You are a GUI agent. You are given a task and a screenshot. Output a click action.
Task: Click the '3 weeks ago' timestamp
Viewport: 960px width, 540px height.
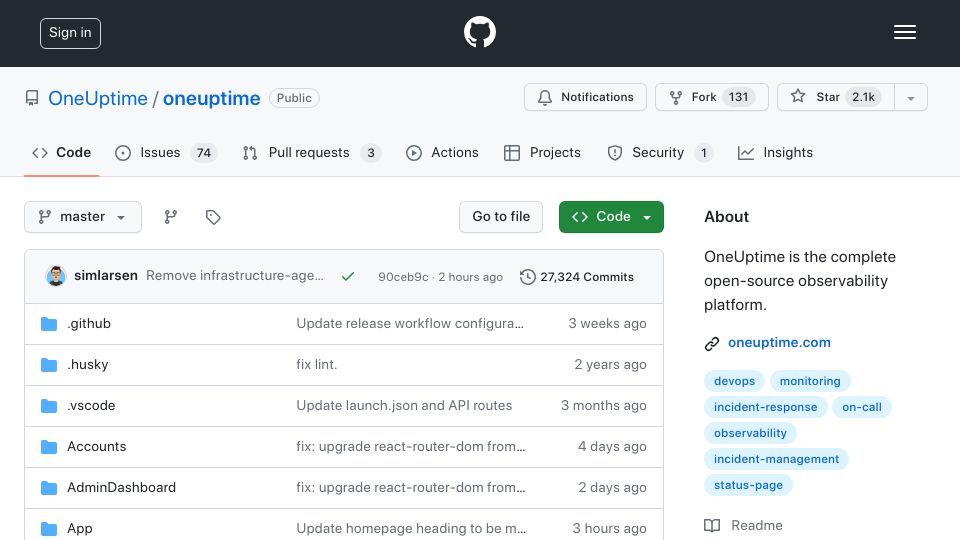(x=607, y=323)
